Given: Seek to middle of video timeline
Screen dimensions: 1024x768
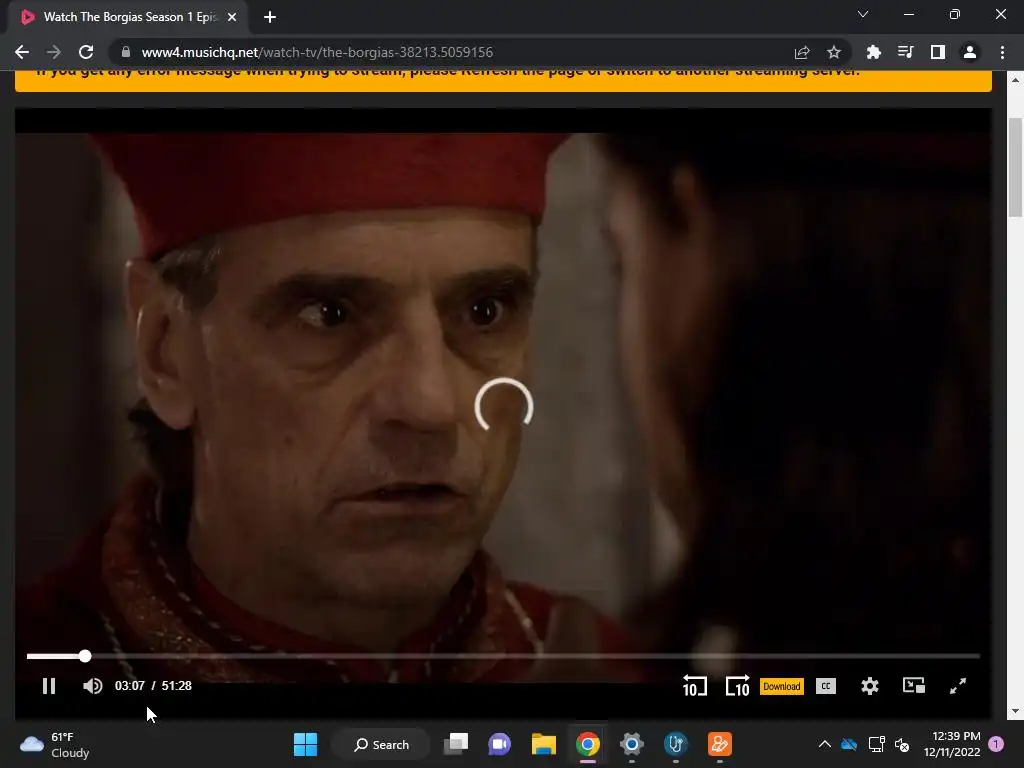Looking at the screenshot, I should tap(503, 656).
